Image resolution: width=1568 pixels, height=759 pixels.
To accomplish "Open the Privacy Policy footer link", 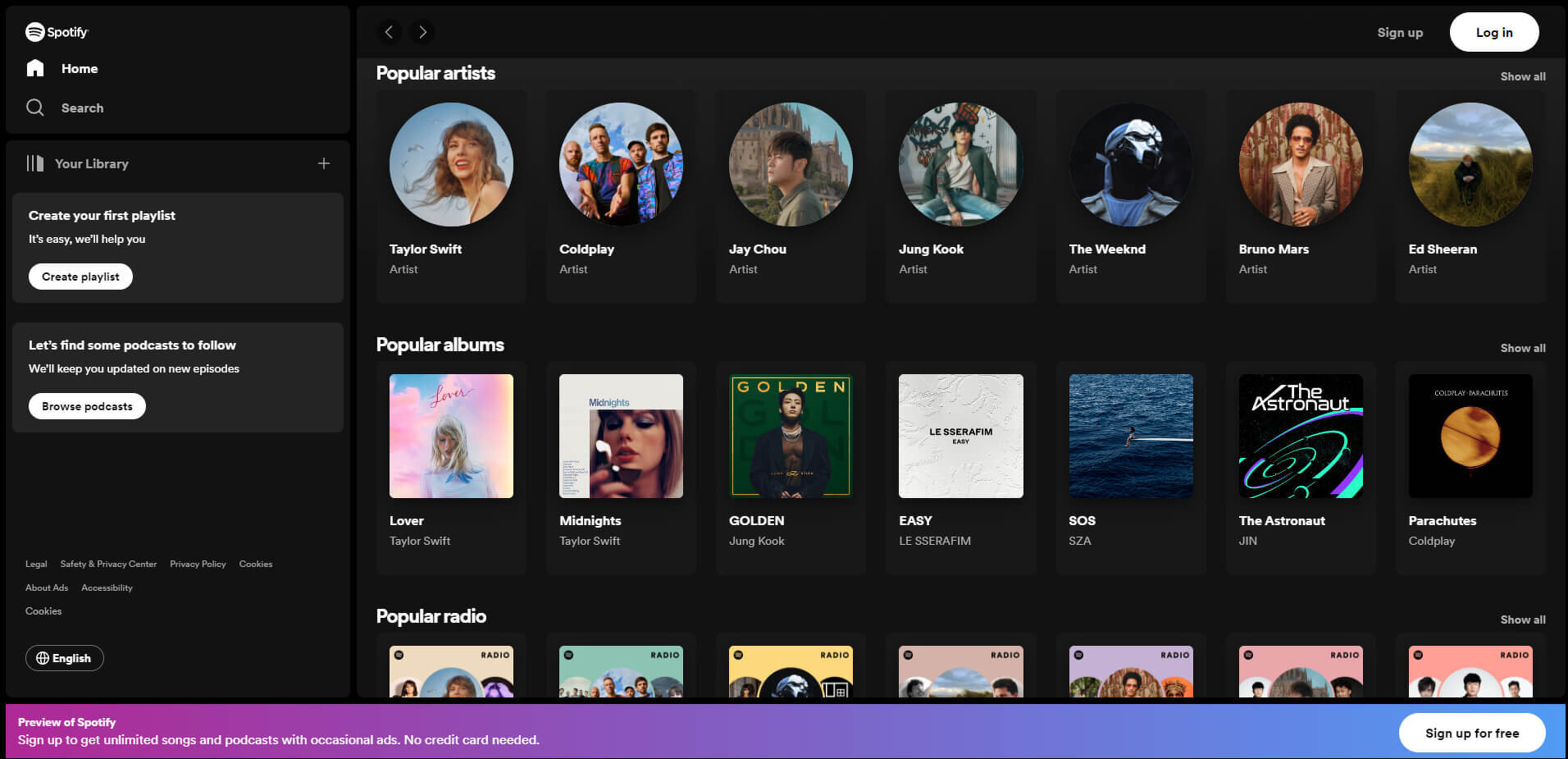I will pos(198,564).
